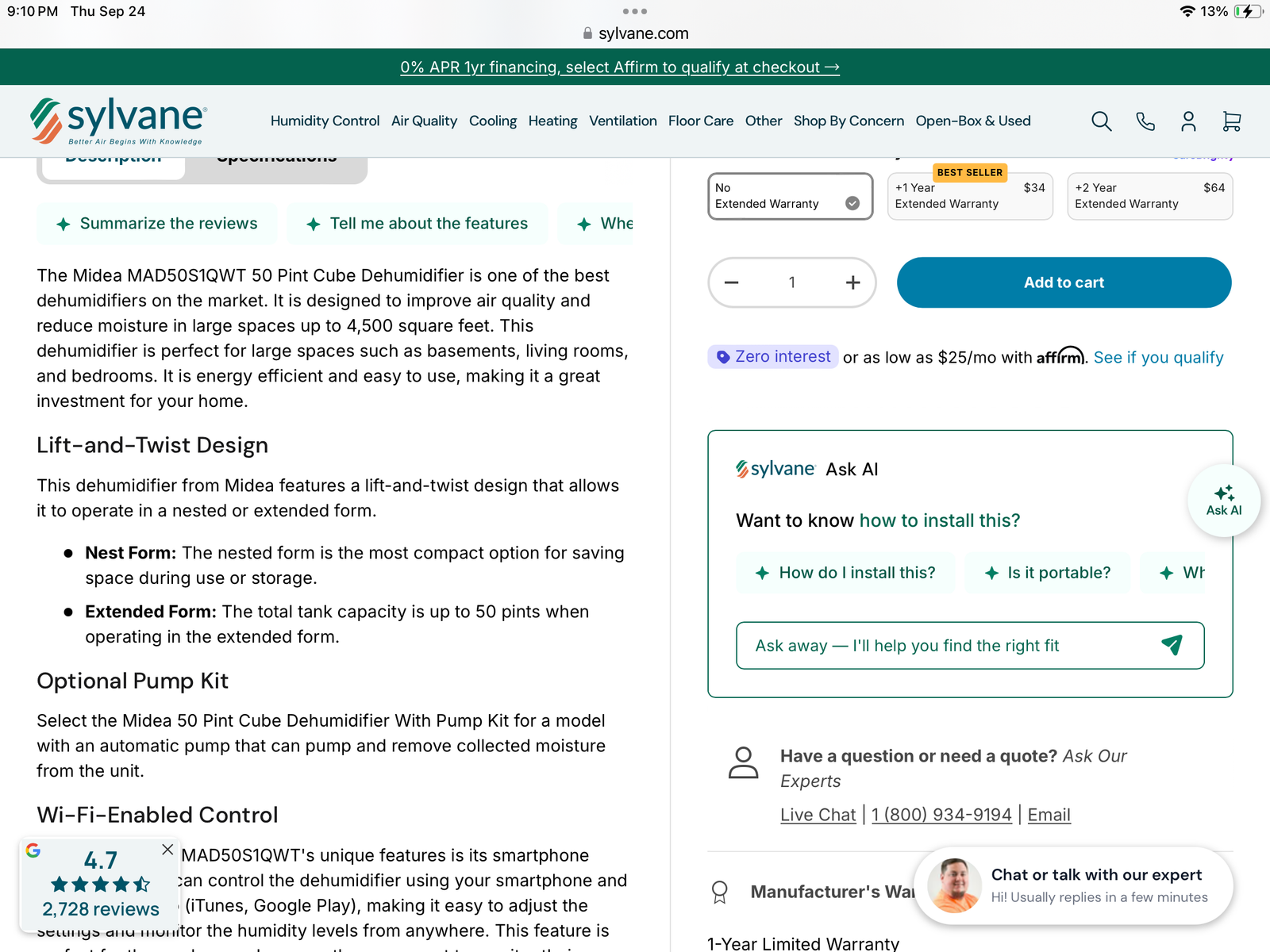Image resolution: width=1270 pixels, height=952 pixels.
Task: Open Shop By Concern menu
Action: point(849,121)
